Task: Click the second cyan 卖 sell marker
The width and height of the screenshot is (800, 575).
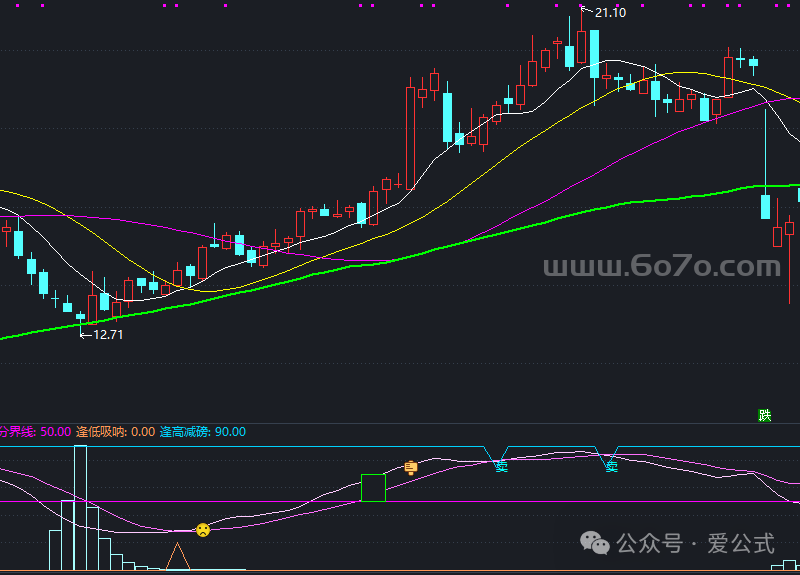Action: coord(611,465)
